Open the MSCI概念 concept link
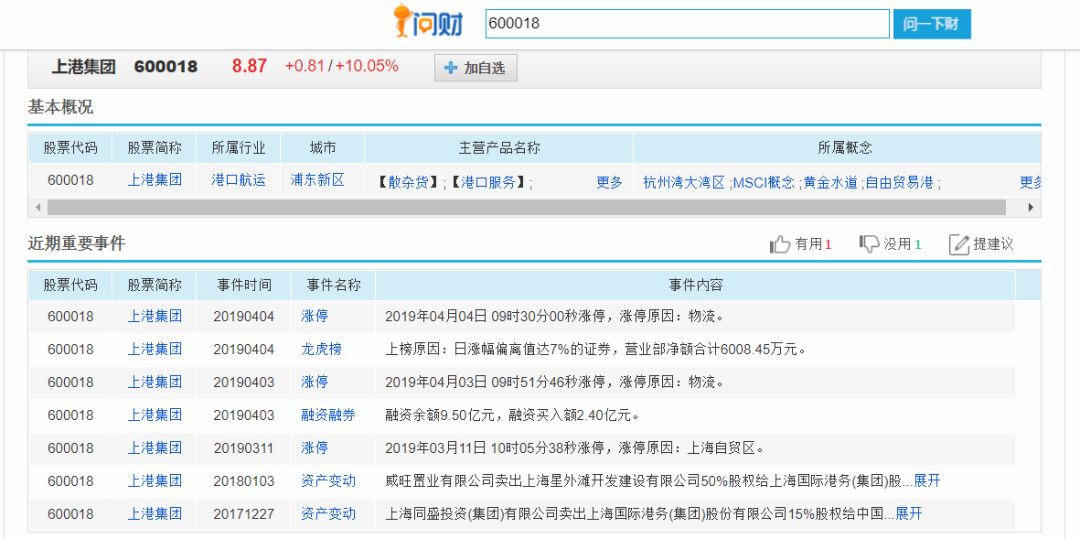Viewport: 1080px width, 539px height. (764, 182)
